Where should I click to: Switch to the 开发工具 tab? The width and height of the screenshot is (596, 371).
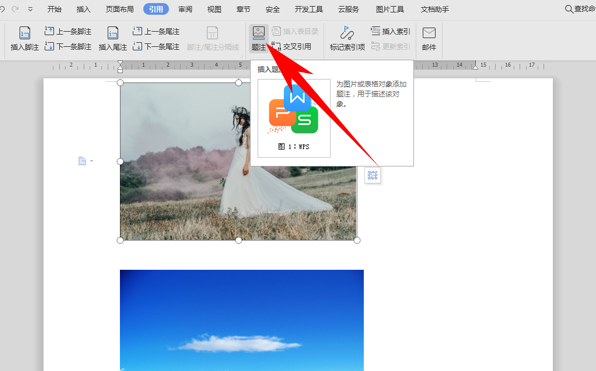(x=309, y=9)
